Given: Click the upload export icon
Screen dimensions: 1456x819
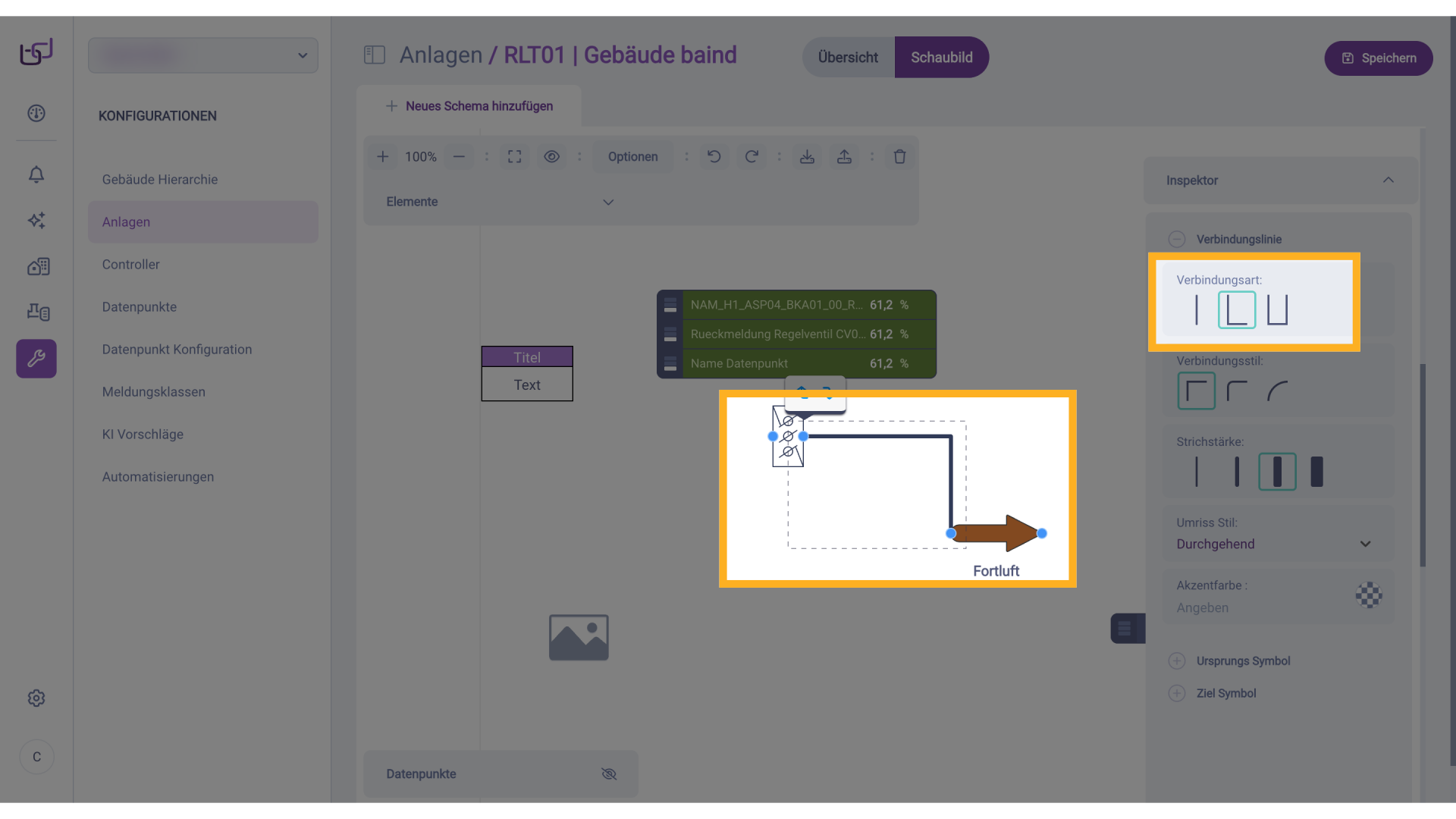Looking at the screenshot, I should point(844,157).
